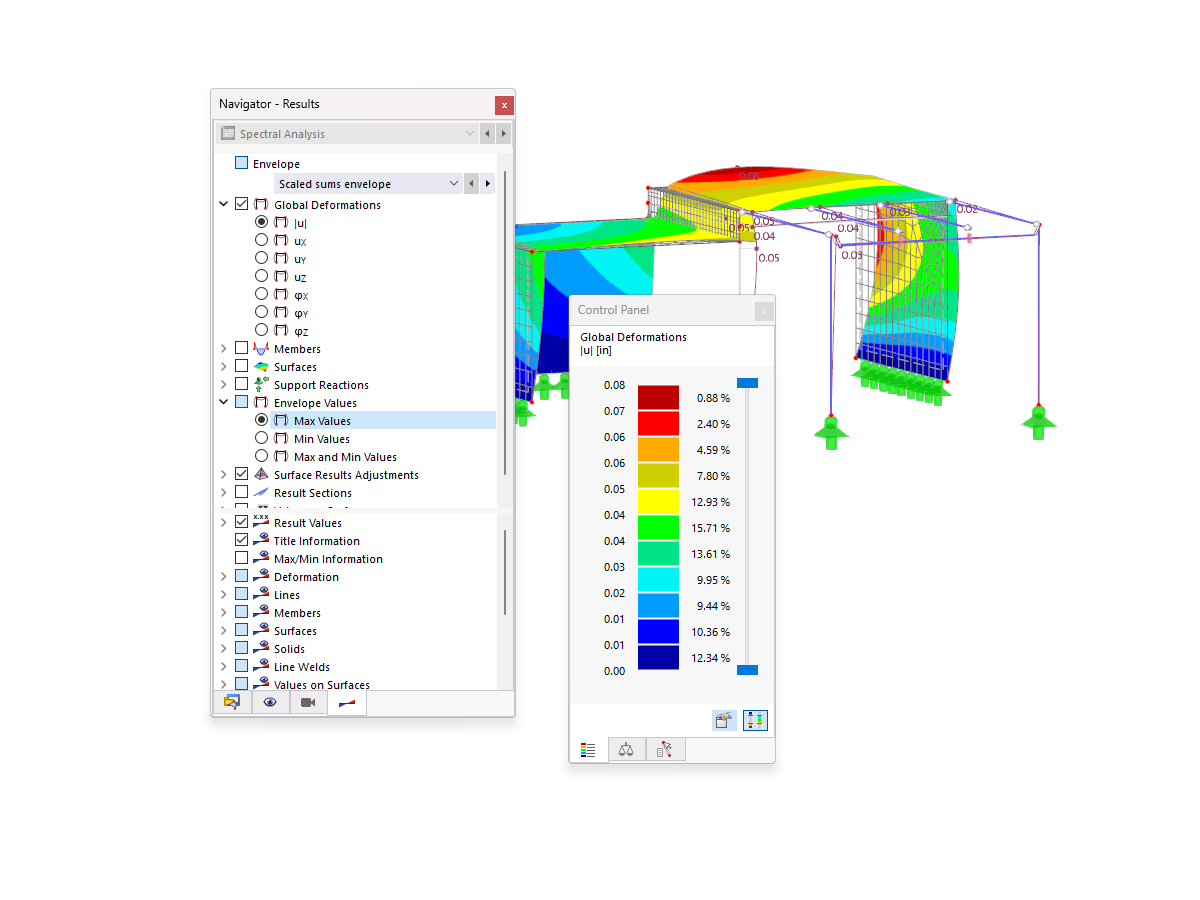Switch to the Display tab eye icon

[x=270, y=703]
